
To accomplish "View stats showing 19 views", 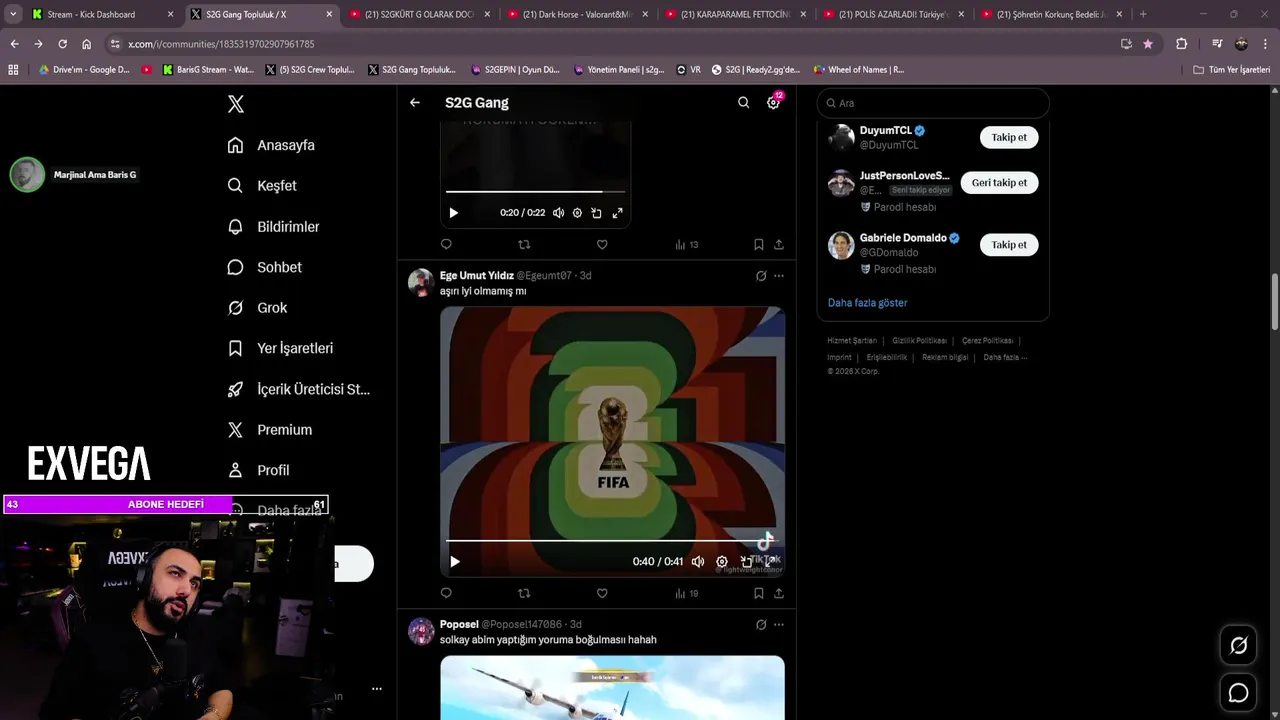I will coord(686,593).
